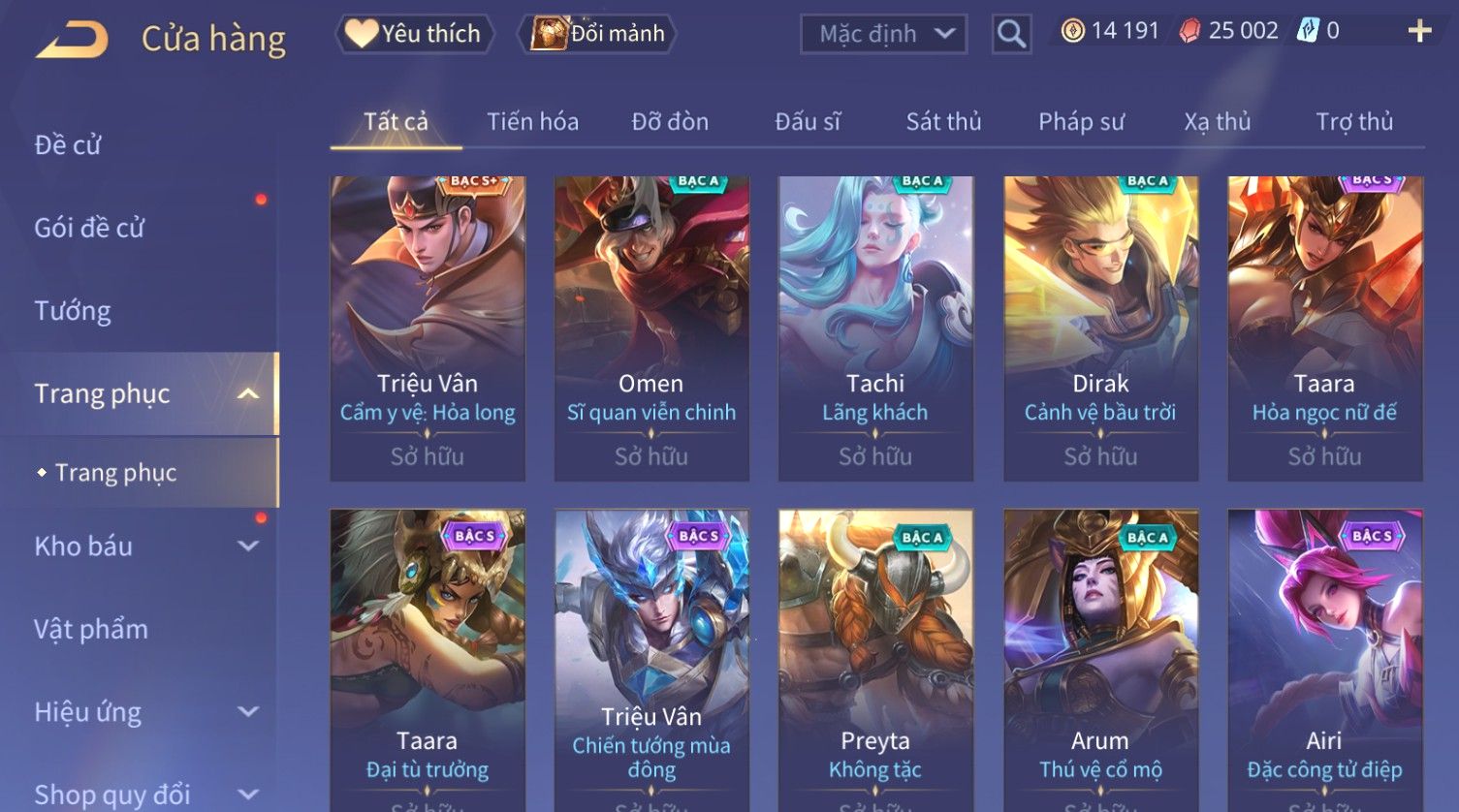Viewport: 1459px width, 812px height.
Task: Open the Omen Sĩ quan viễn chinh skin card
Action: [651, 328]
